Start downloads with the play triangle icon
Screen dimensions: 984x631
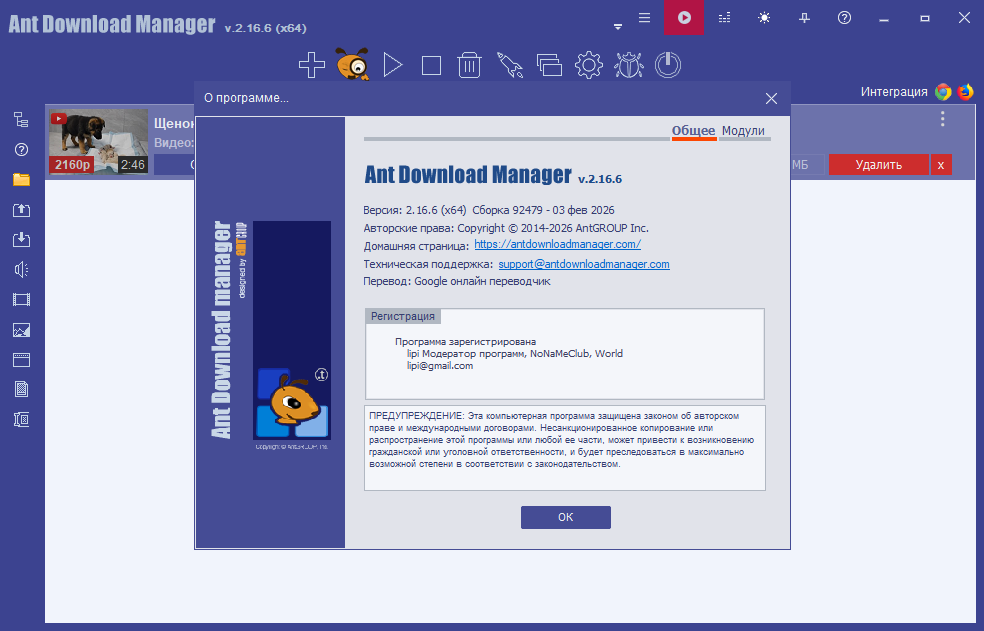click(392, 66)
